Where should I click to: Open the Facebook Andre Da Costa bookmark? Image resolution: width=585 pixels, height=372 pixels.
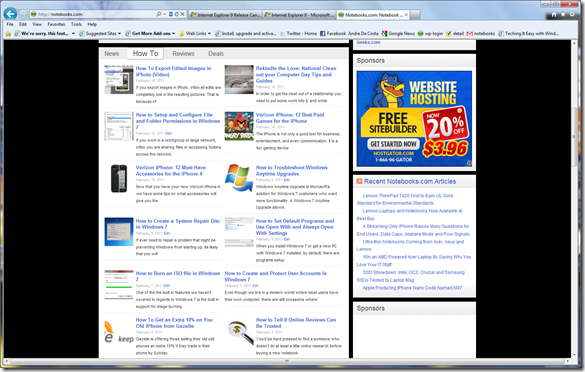tap(349, 34)
